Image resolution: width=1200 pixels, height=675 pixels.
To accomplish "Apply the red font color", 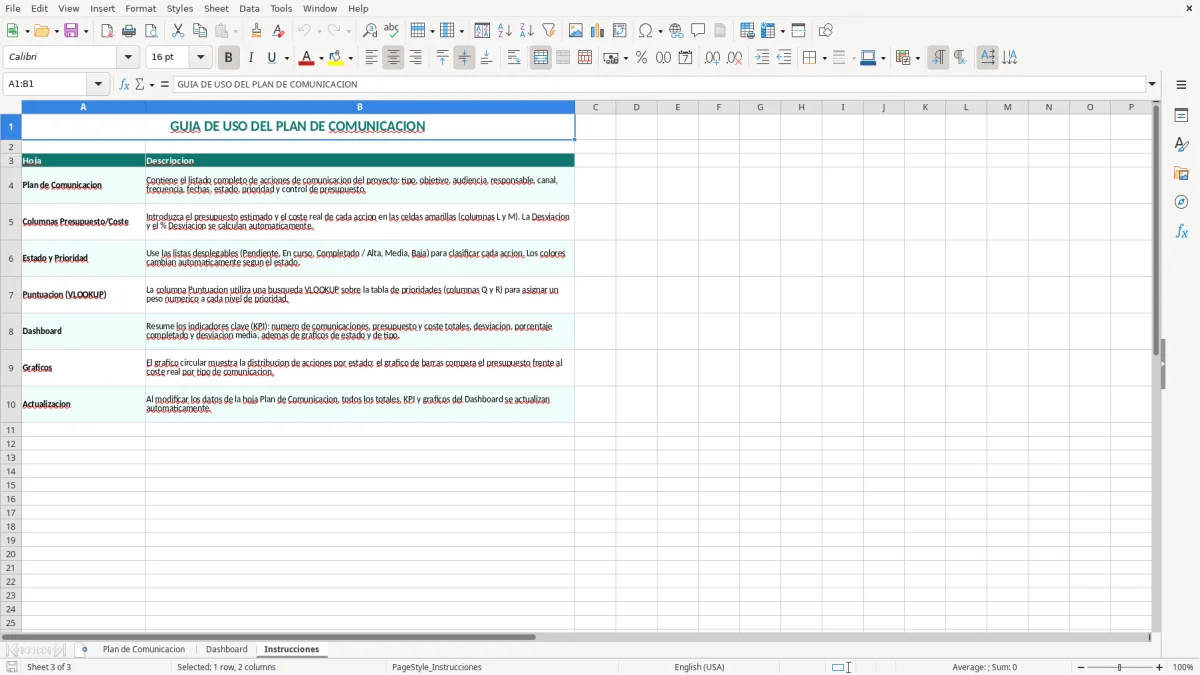I will pyautogui.click(x=307, y=58).
